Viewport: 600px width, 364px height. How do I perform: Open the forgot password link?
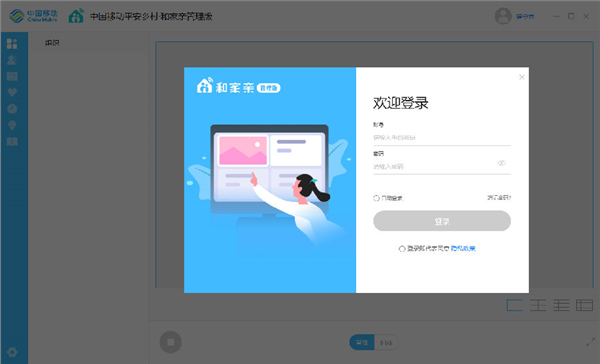(499, 198)
